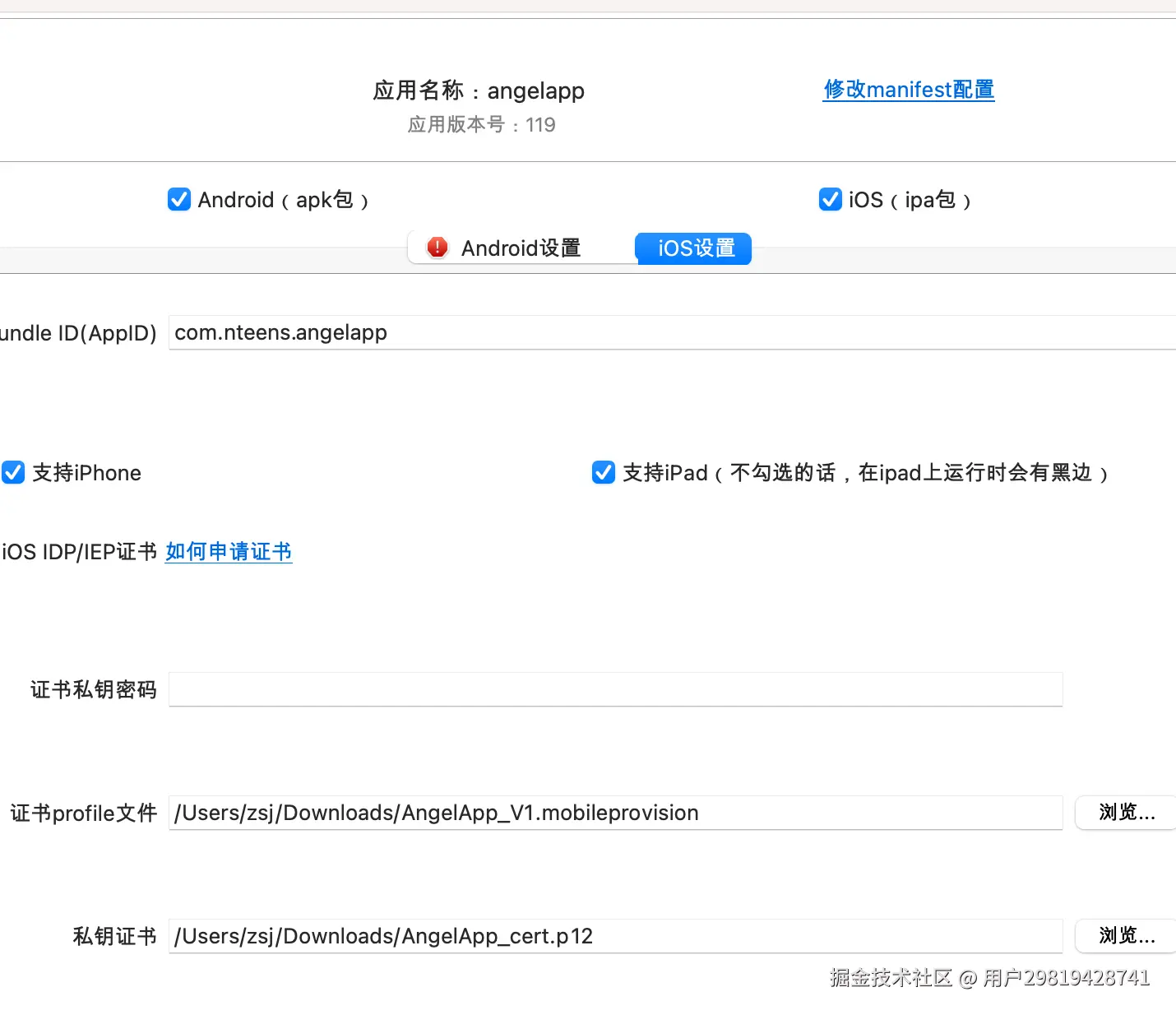Select the iOS设置 tab
Viewport: 1176px width, 1015px height.
693,248
